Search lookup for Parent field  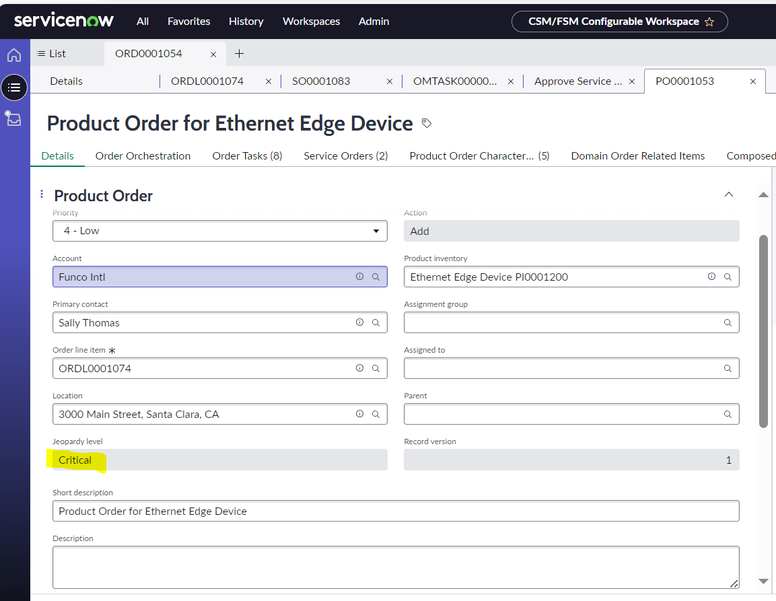(x=728, y=414)
